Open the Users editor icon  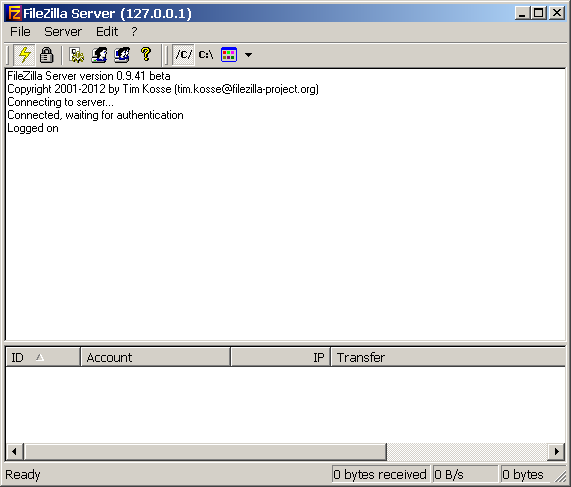point(99,55)
